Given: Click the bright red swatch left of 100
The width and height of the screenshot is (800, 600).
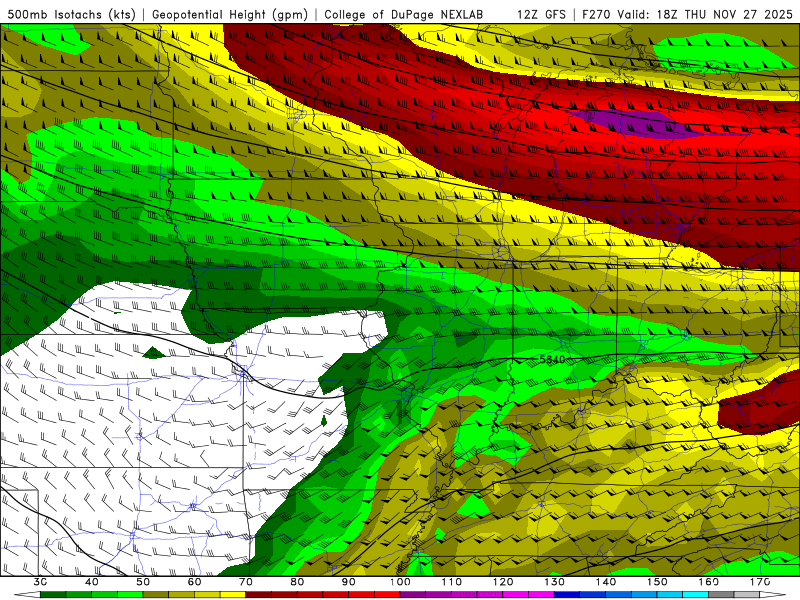Looking at the screenshot, I should point(387,595).
